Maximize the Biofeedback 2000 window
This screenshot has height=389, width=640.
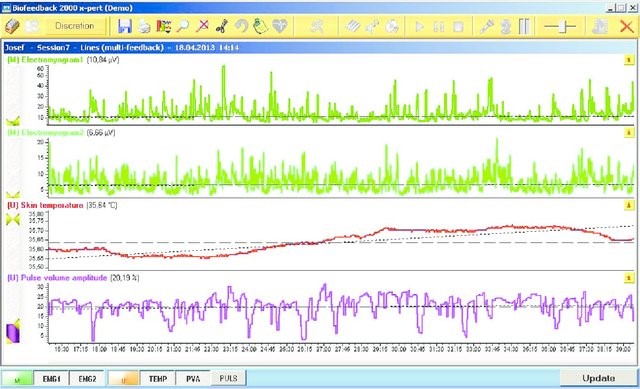(x=621, y=7)
